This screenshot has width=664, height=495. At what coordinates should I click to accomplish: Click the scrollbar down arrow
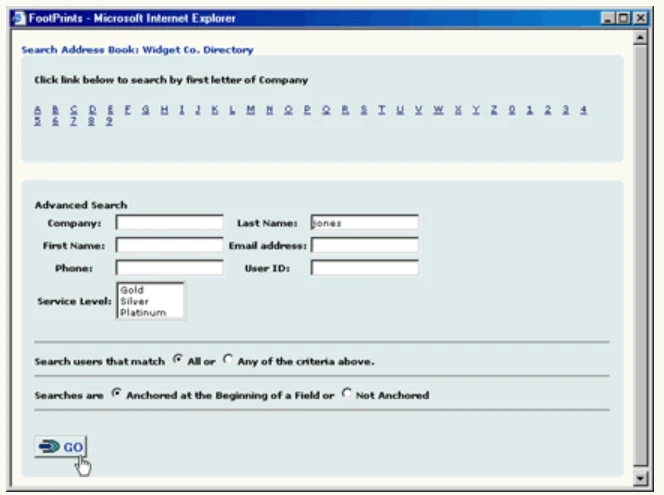click(640, 478)
